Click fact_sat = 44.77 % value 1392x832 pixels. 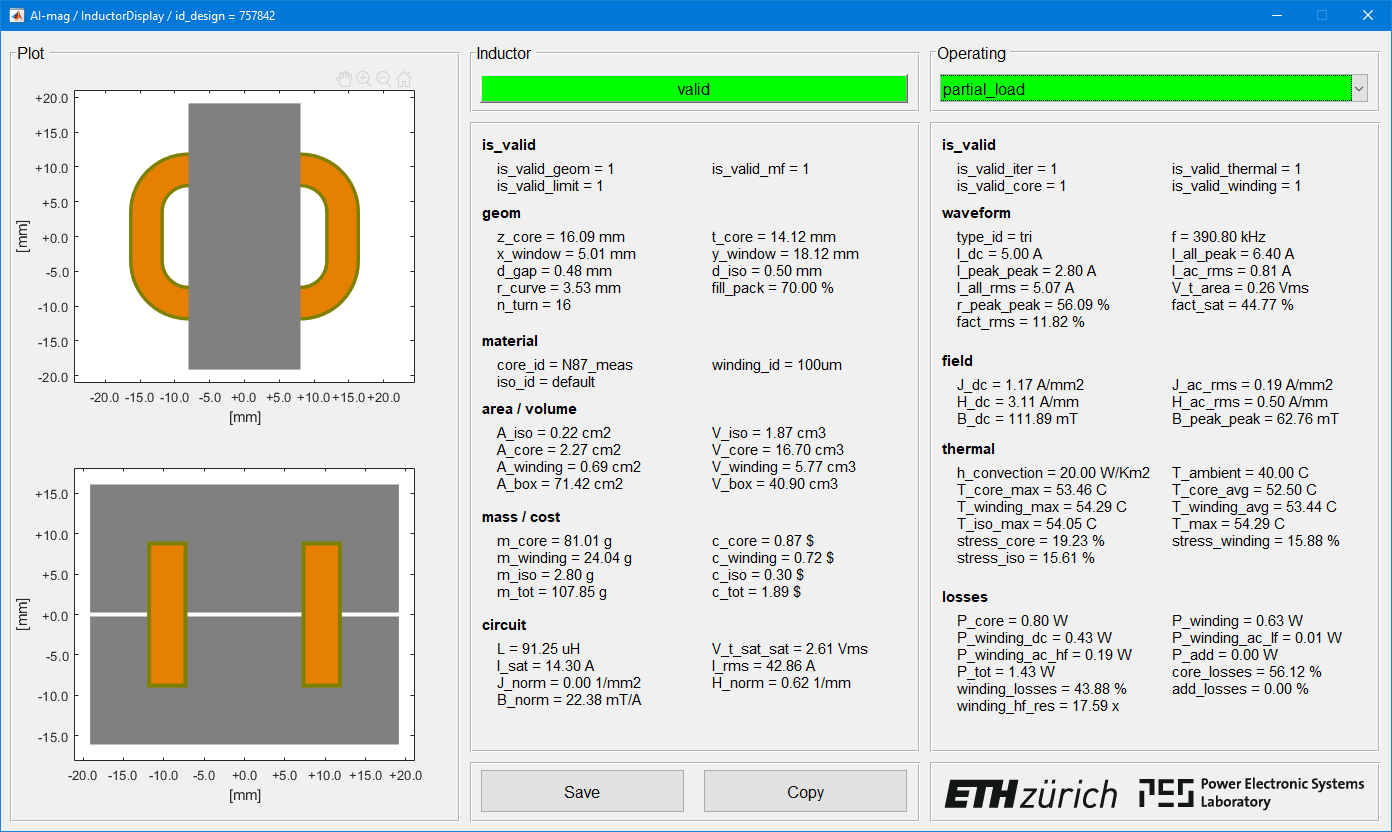tap(1233, 305)
